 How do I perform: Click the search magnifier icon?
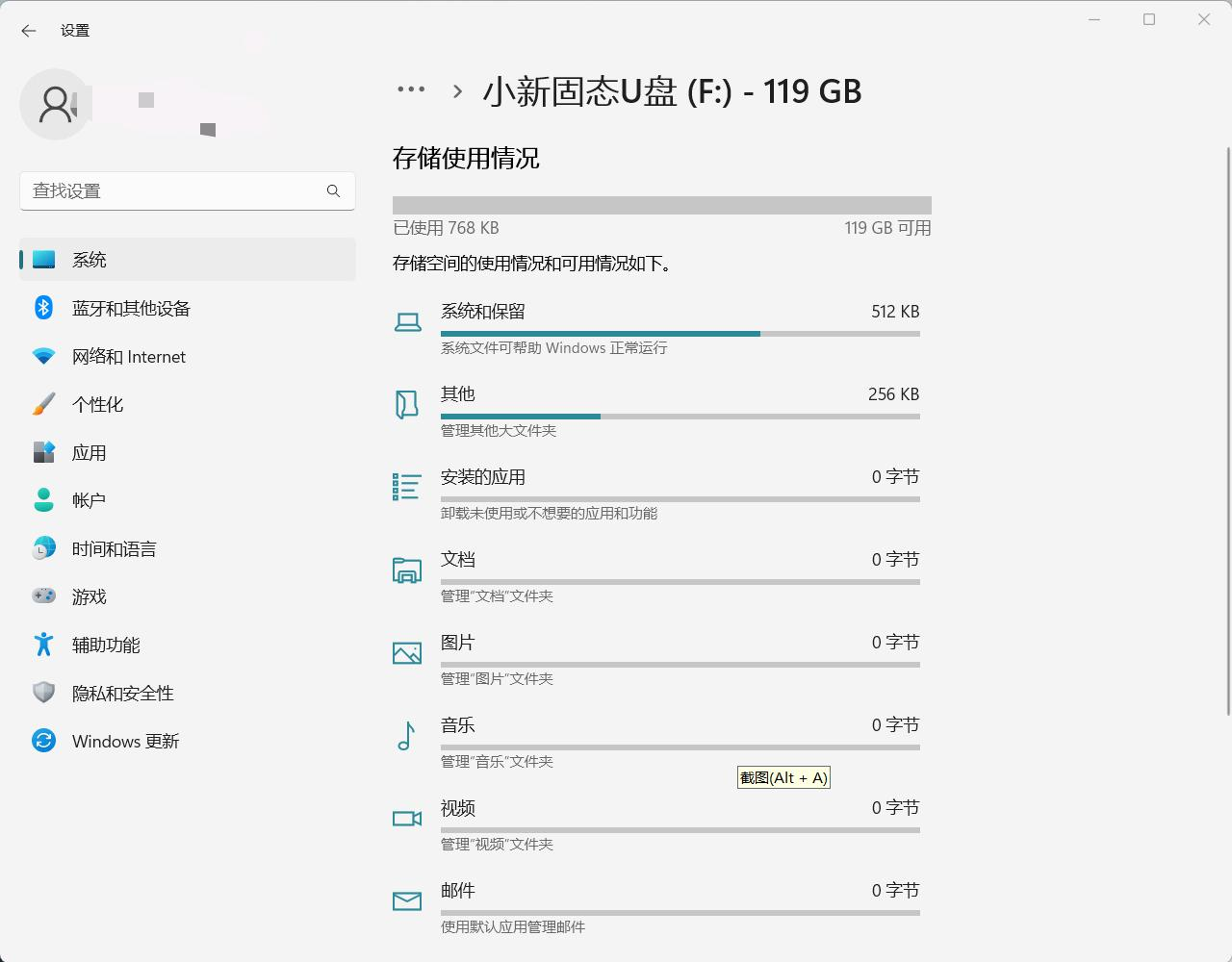click(x=333, y=190)
